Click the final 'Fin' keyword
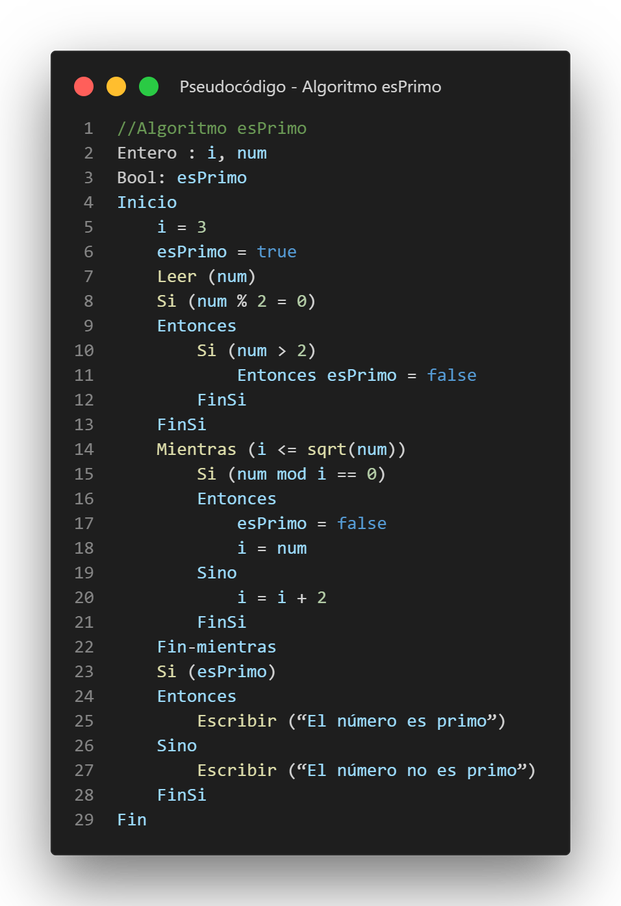 point(131,820)
